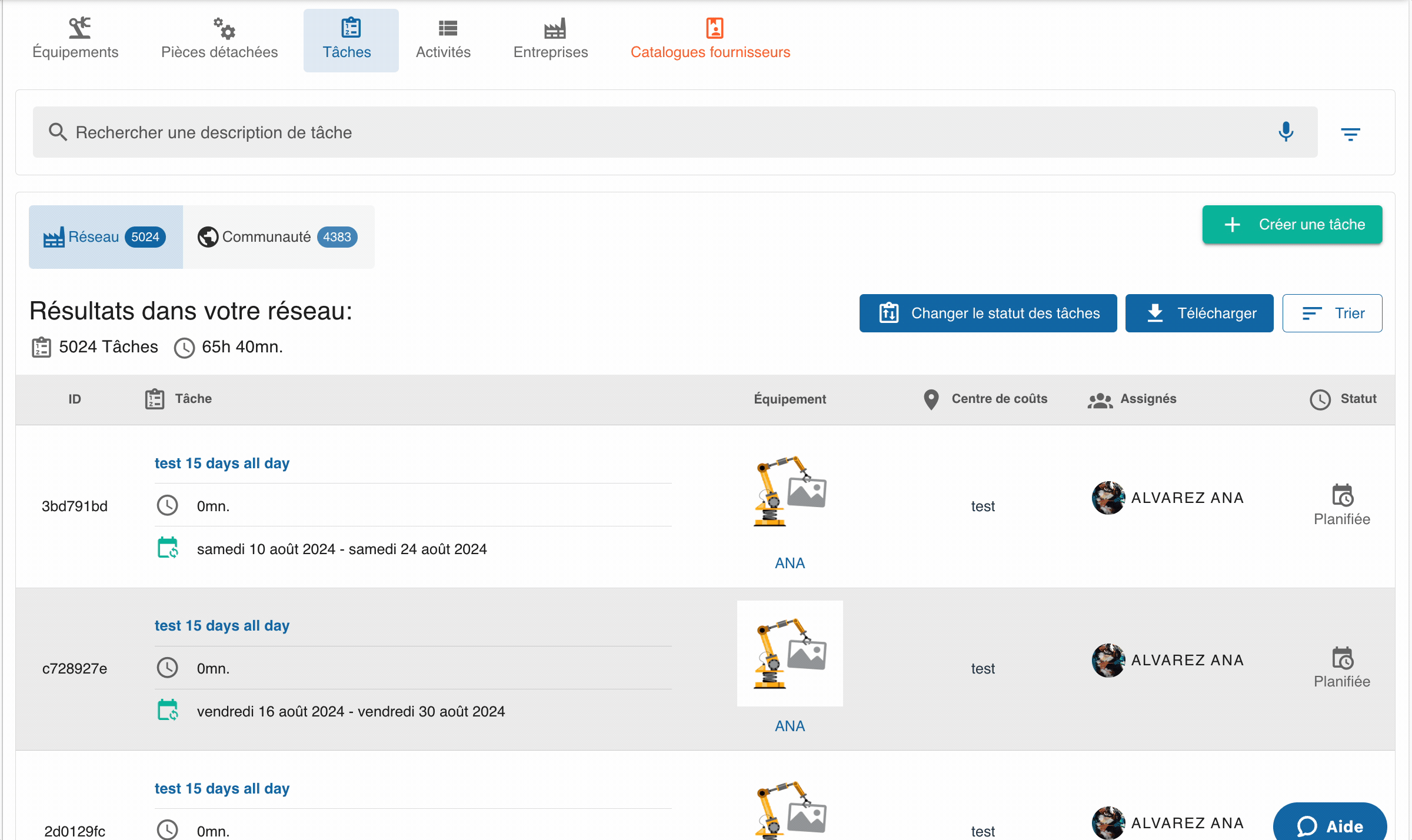The width and height of the screenshot is (1412, 840).
Task: Open the Catalogues fournisseurs tab
Action: tap(710, 39)
